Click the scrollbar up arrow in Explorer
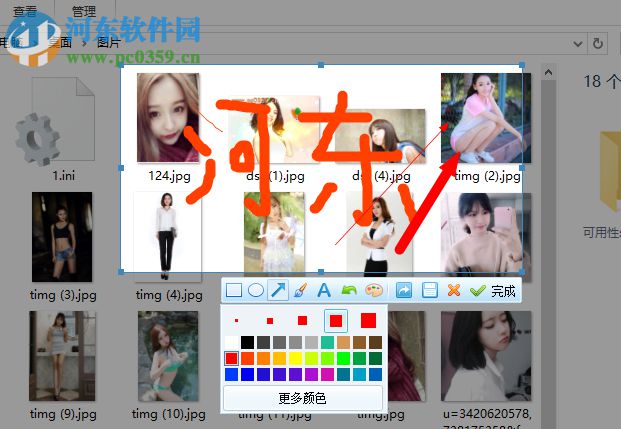The width and height of the screenshot is (621, 429). click(x=549, y=72)
